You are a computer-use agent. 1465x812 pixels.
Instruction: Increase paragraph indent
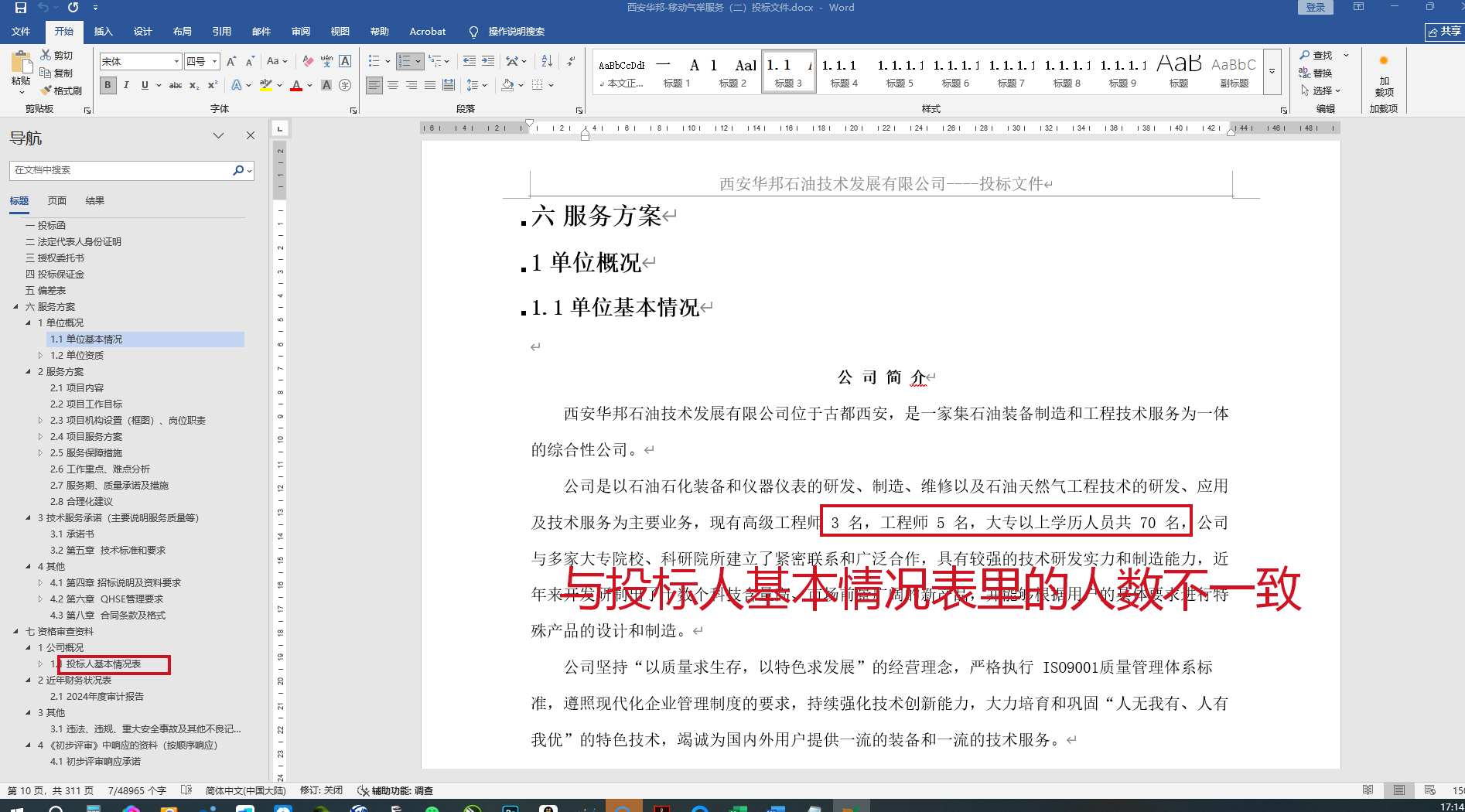pyautogui.click(x=488, y=61)
